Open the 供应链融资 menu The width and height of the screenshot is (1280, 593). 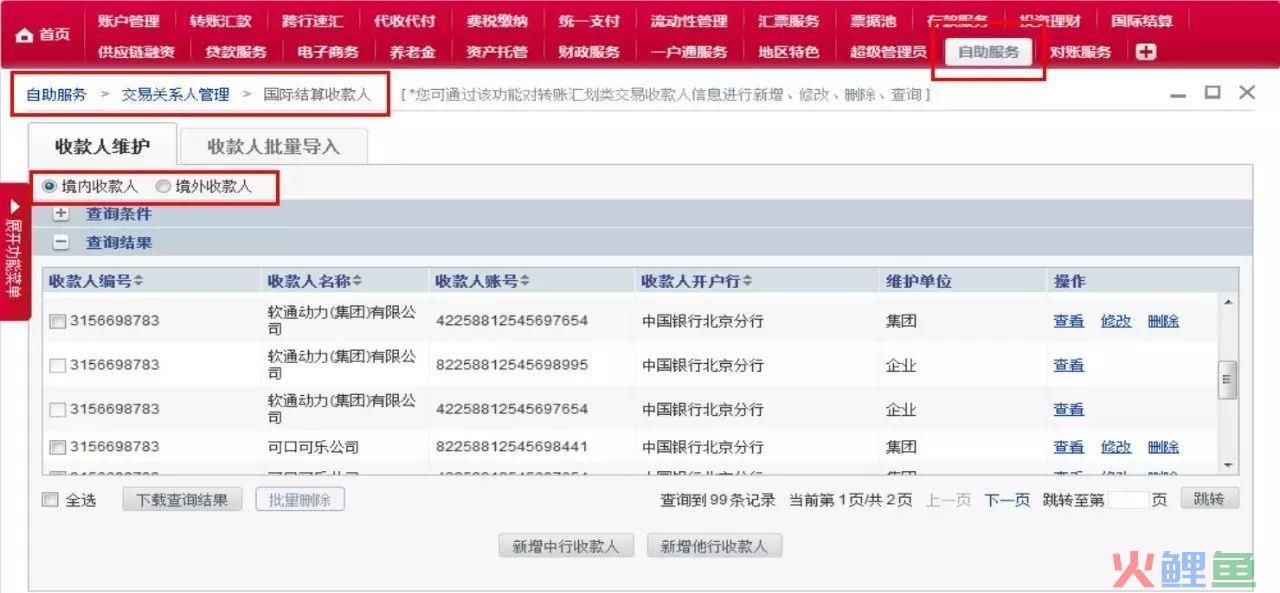coord(137,52)
